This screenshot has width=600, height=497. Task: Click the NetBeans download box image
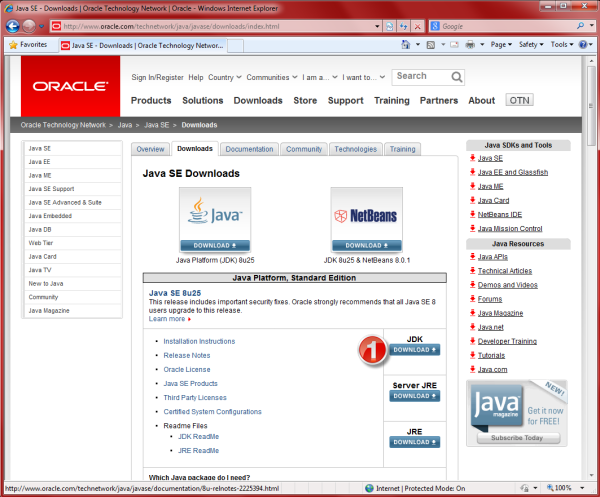click(367, 219)
